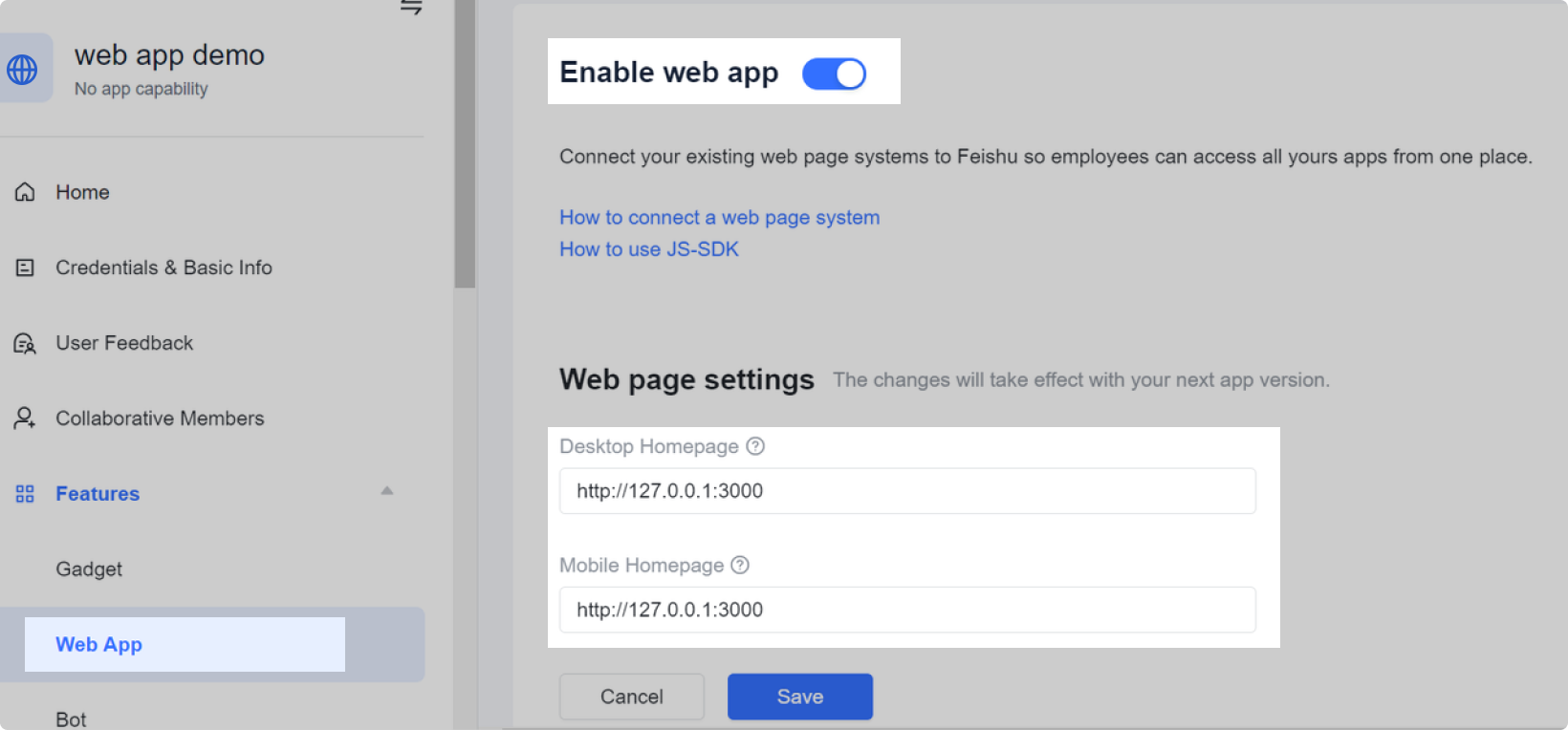
Task: Collapse the Features section arrow
Action: click(387, 491)
